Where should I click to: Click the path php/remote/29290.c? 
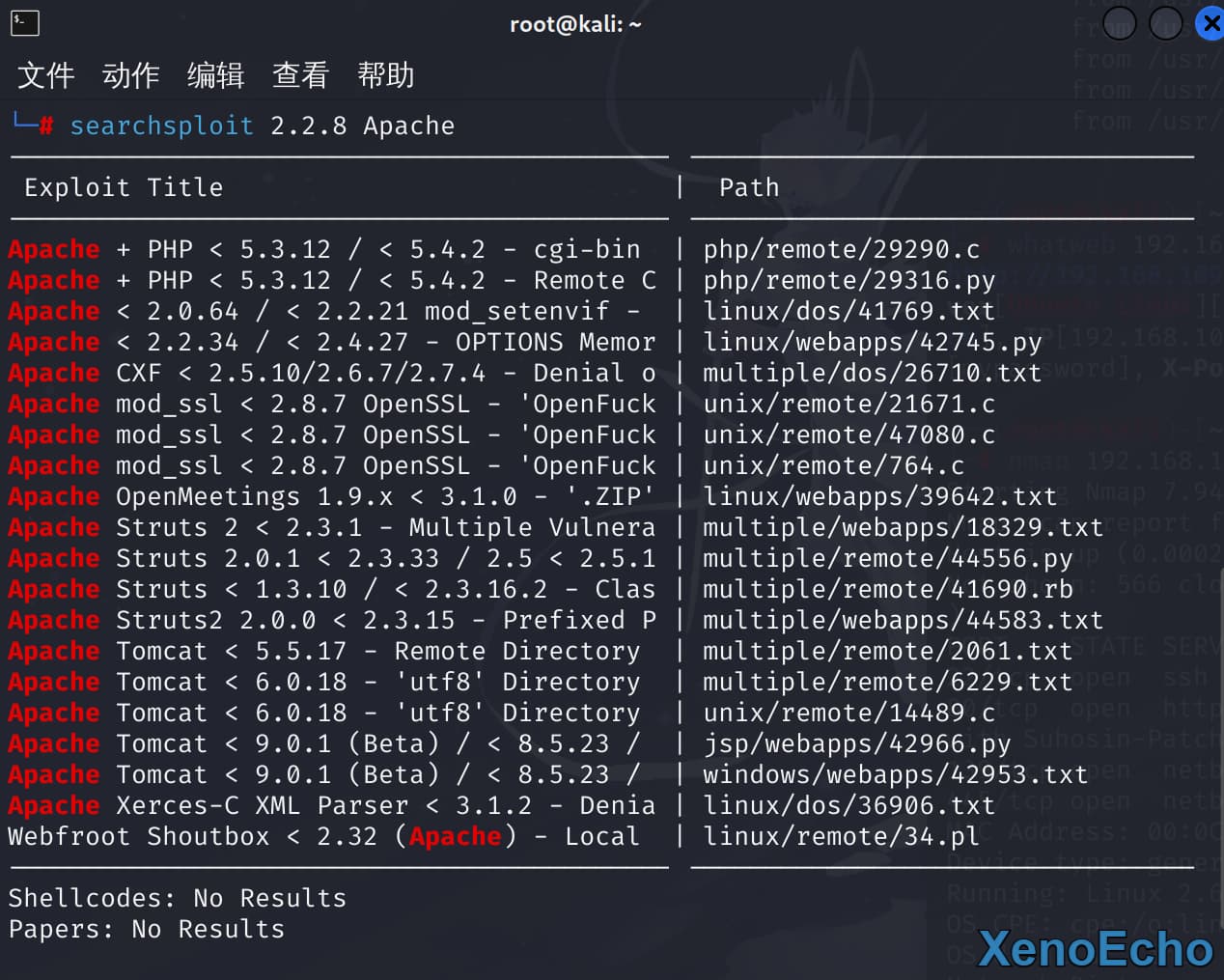click(x=841, y=249)
